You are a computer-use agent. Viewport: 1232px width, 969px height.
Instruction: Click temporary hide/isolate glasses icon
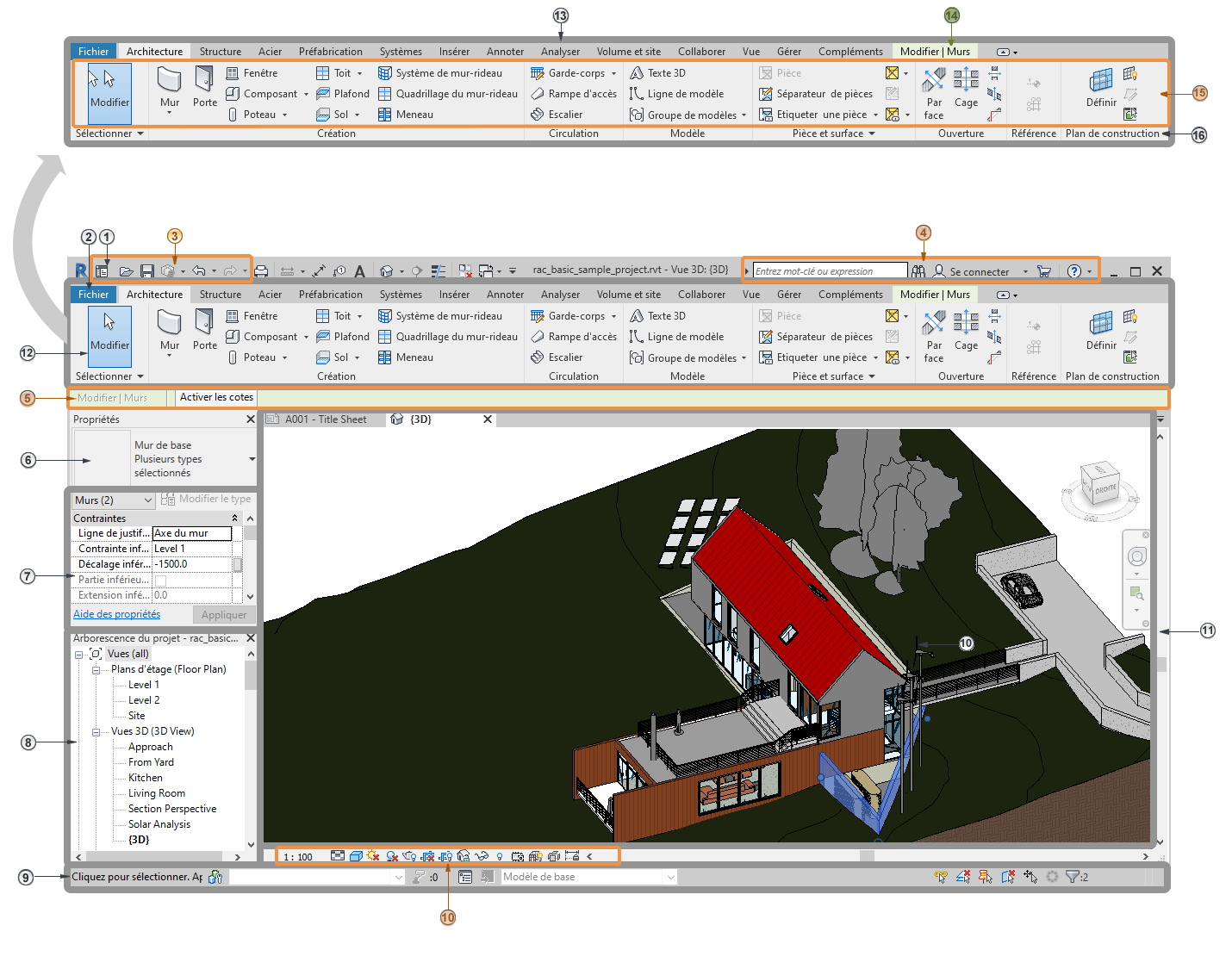pos(482,856)
